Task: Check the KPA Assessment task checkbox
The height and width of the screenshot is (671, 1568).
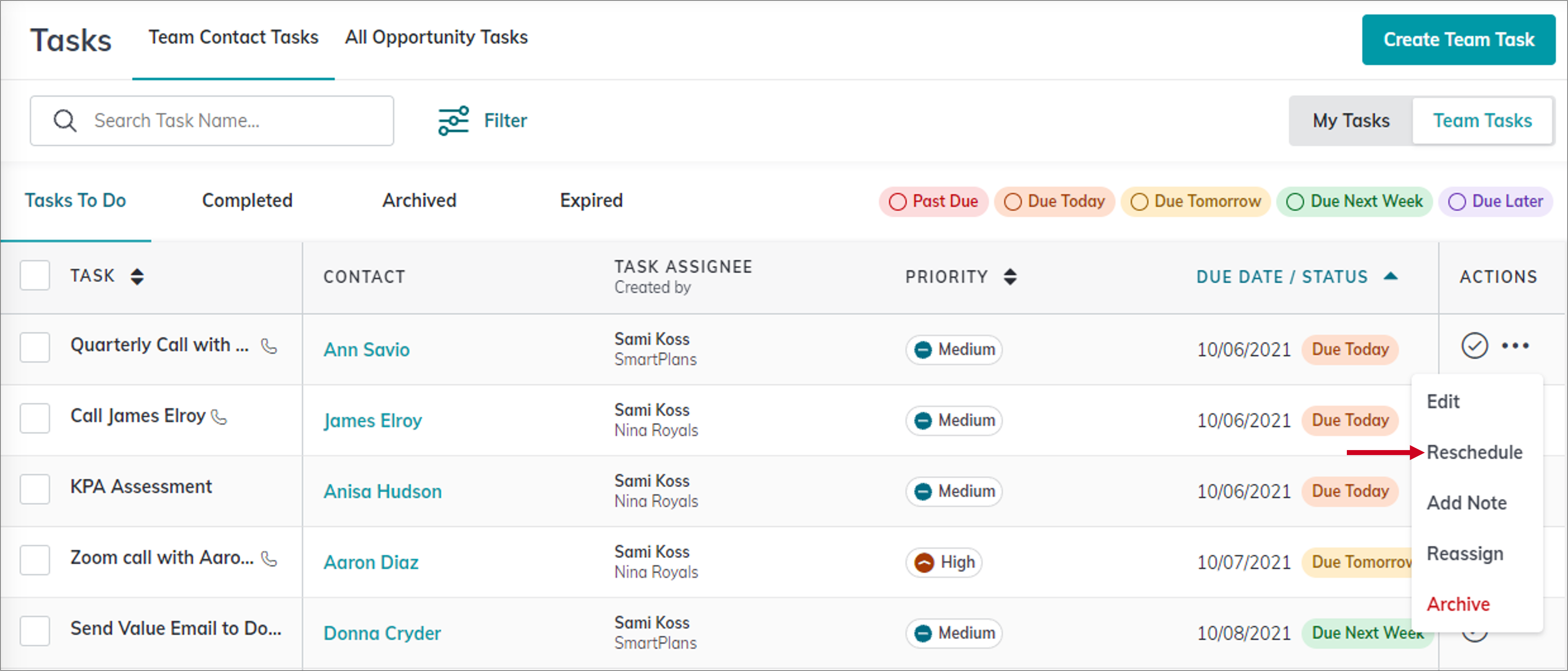Action: (35, 489)
